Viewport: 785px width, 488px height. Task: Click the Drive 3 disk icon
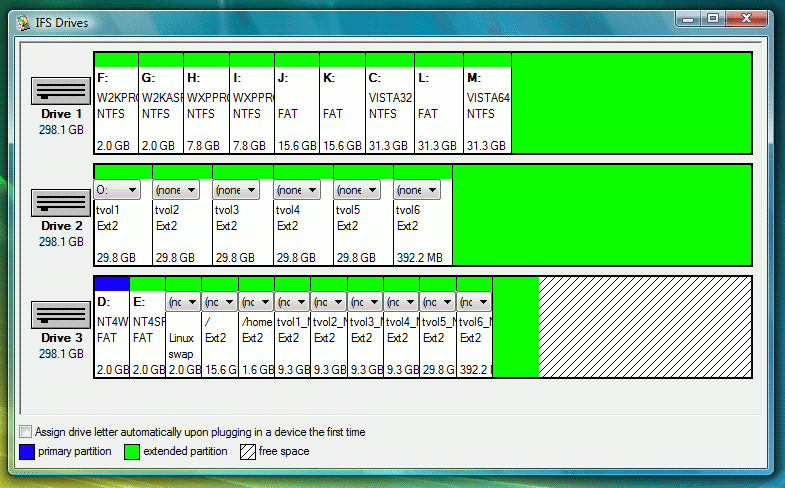pos(60,315)
